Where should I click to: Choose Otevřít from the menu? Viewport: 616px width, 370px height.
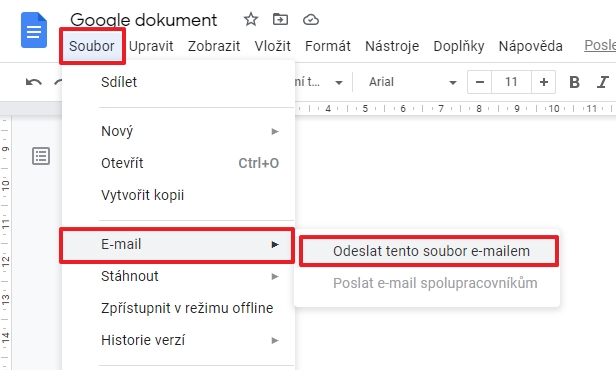pos(178,163)
